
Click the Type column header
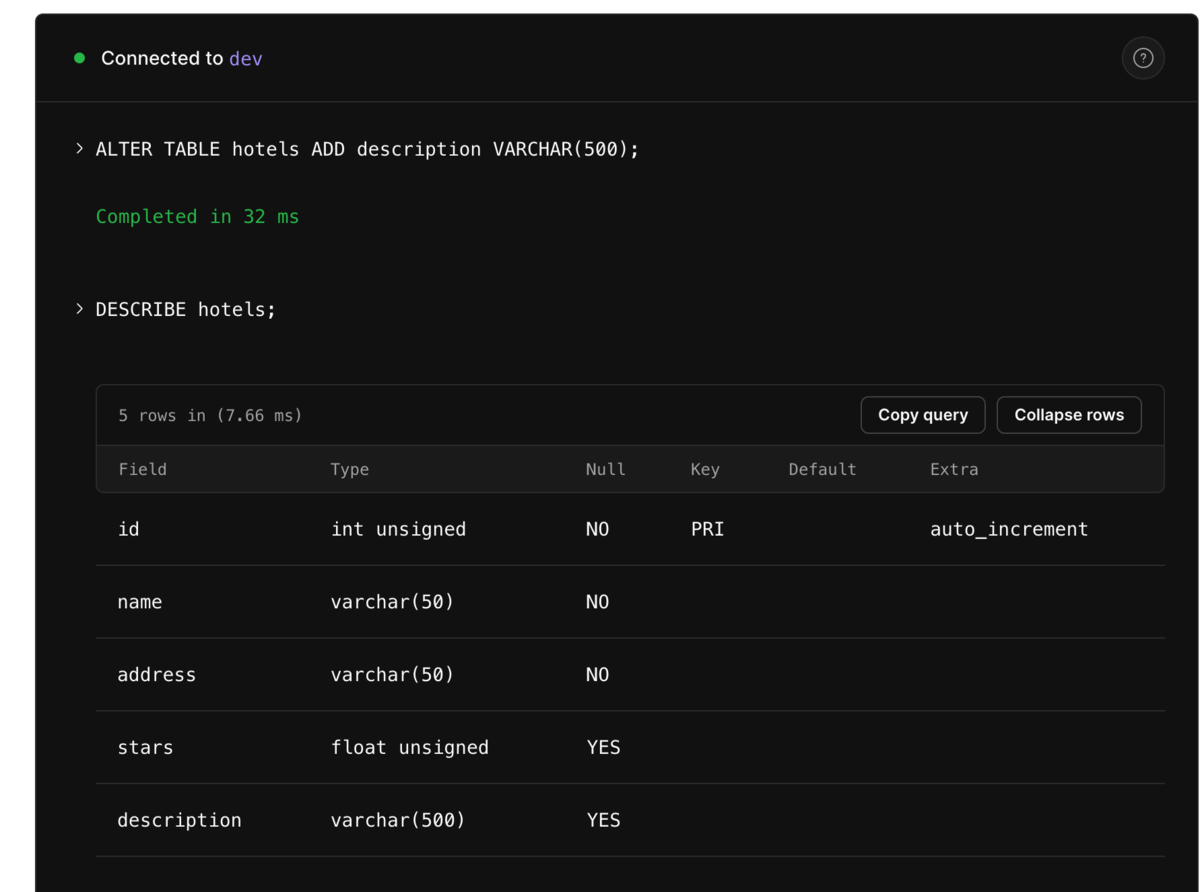point(350,469)
